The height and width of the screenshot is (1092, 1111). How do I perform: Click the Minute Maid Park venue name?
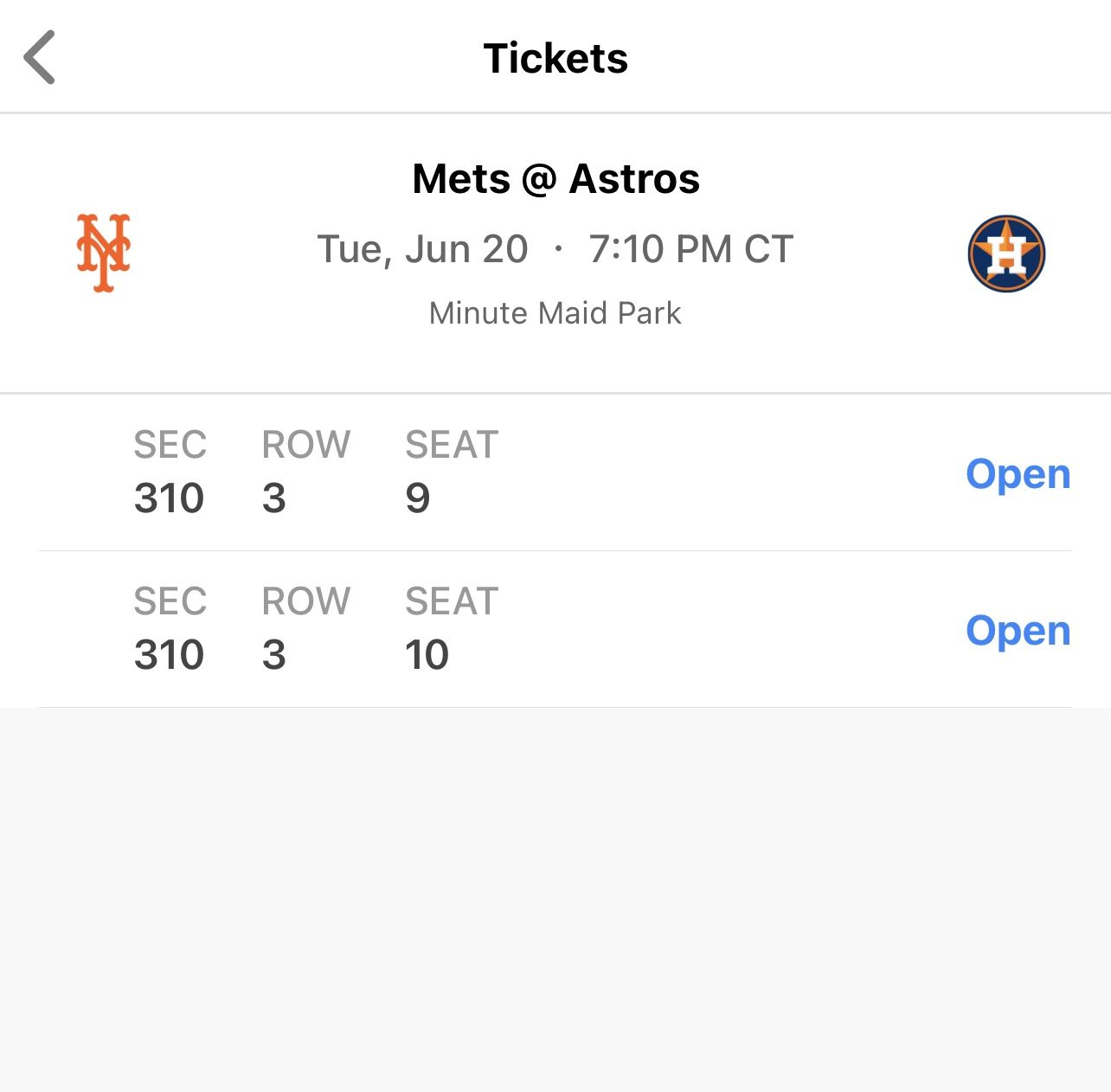554,313
